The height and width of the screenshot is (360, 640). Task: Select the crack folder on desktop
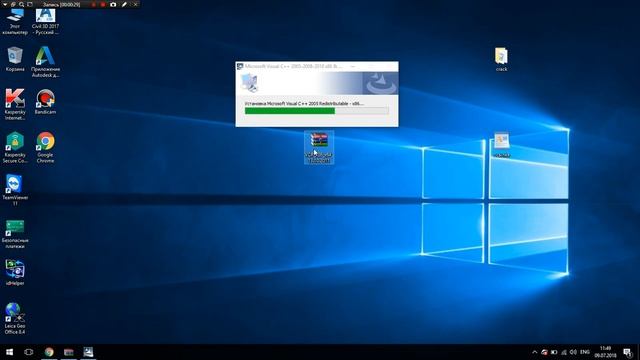coord(501,60)
